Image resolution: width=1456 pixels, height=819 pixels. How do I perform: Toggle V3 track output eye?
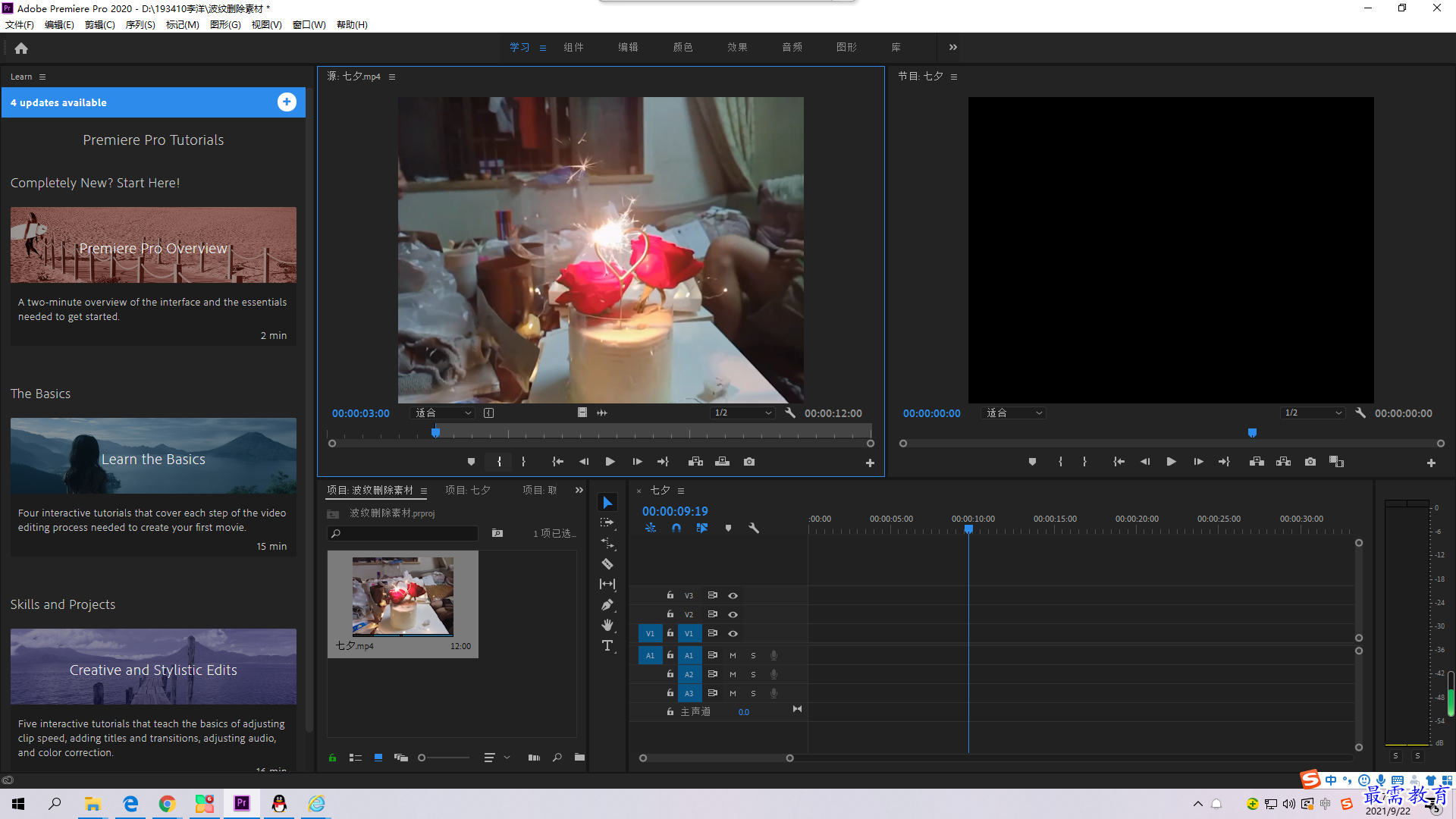point(733,596)
